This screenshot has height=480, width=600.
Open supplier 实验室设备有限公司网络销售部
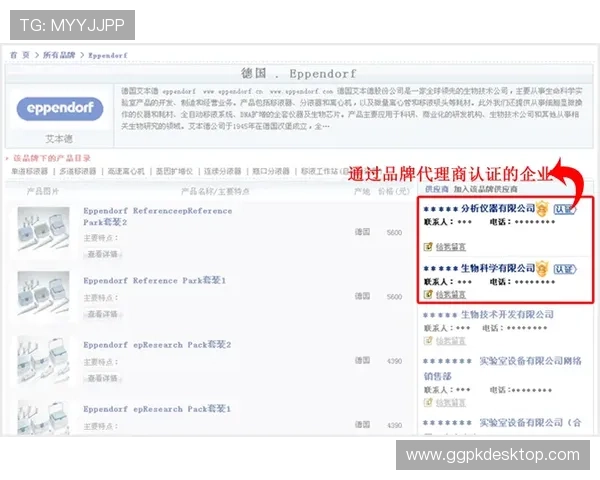tap(502, 368)
